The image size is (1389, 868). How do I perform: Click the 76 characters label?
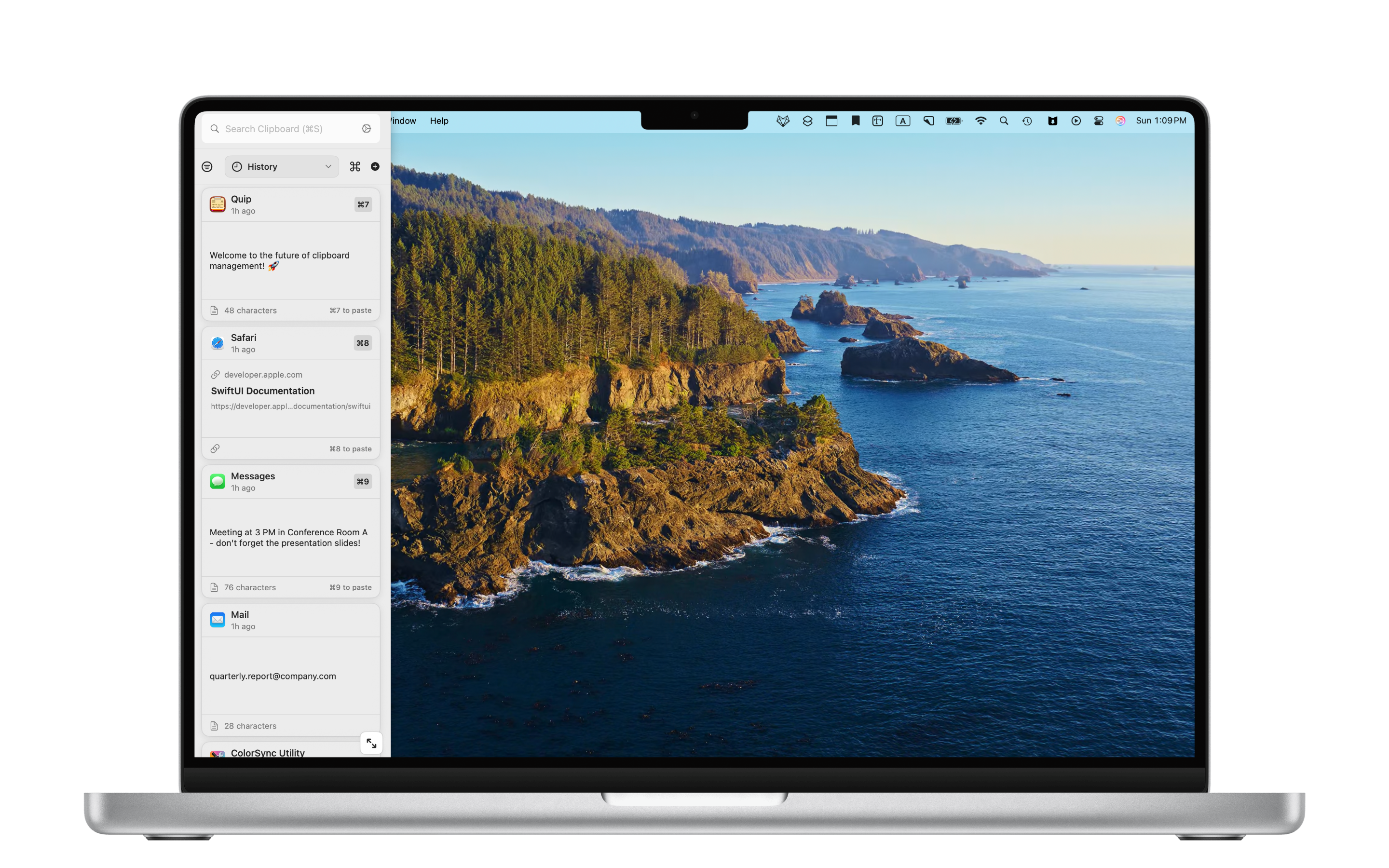[250, 587]
